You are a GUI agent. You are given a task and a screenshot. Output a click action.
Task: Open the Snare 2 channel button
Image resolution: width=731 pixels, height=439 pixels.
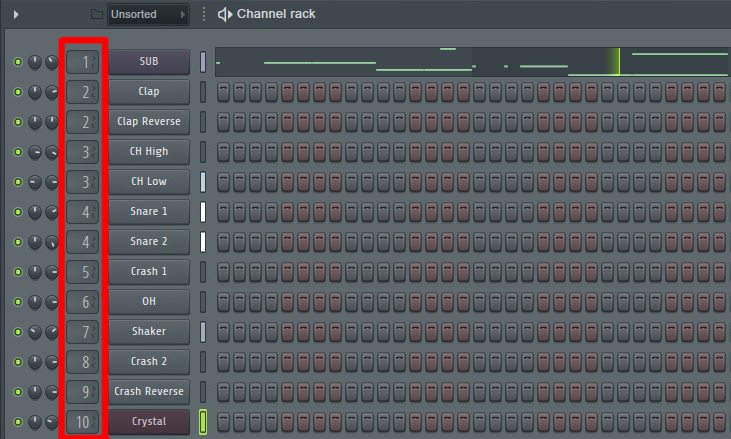point(149,241)
